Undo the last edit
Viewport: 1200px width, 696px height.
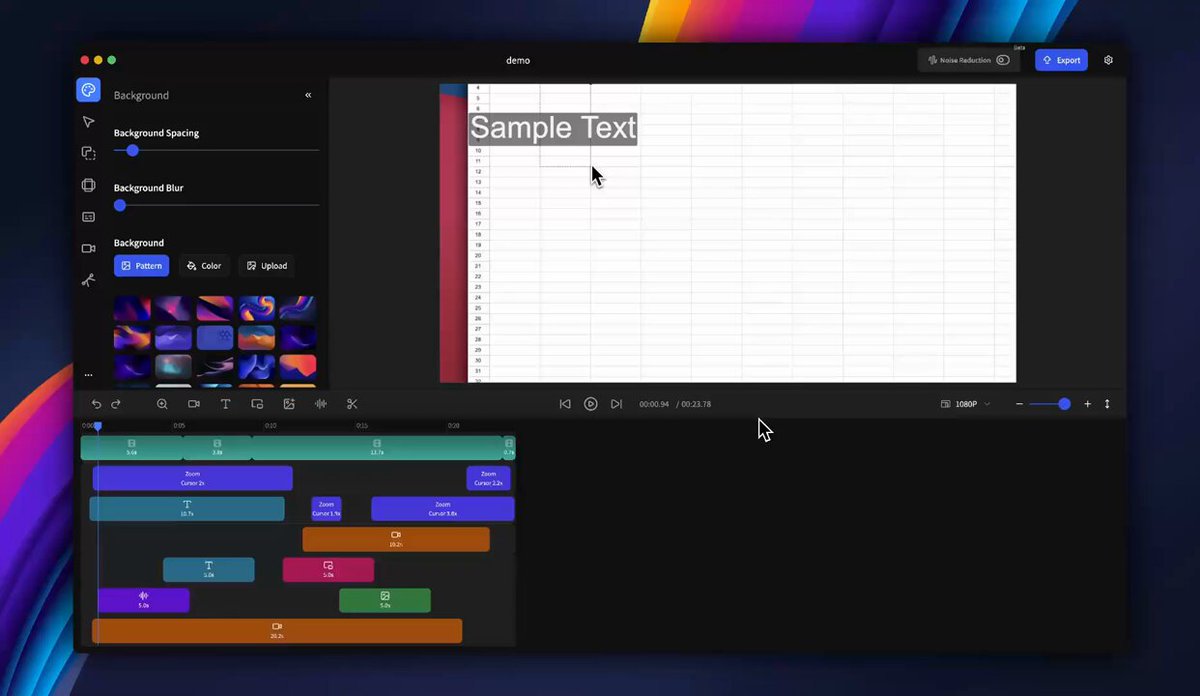point(96,404)
